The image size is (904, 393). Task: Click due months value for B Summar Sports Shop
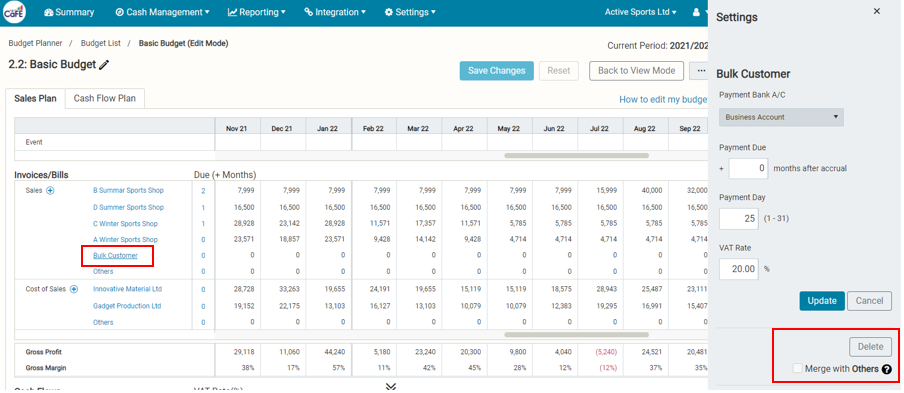[x=203, y=191]
